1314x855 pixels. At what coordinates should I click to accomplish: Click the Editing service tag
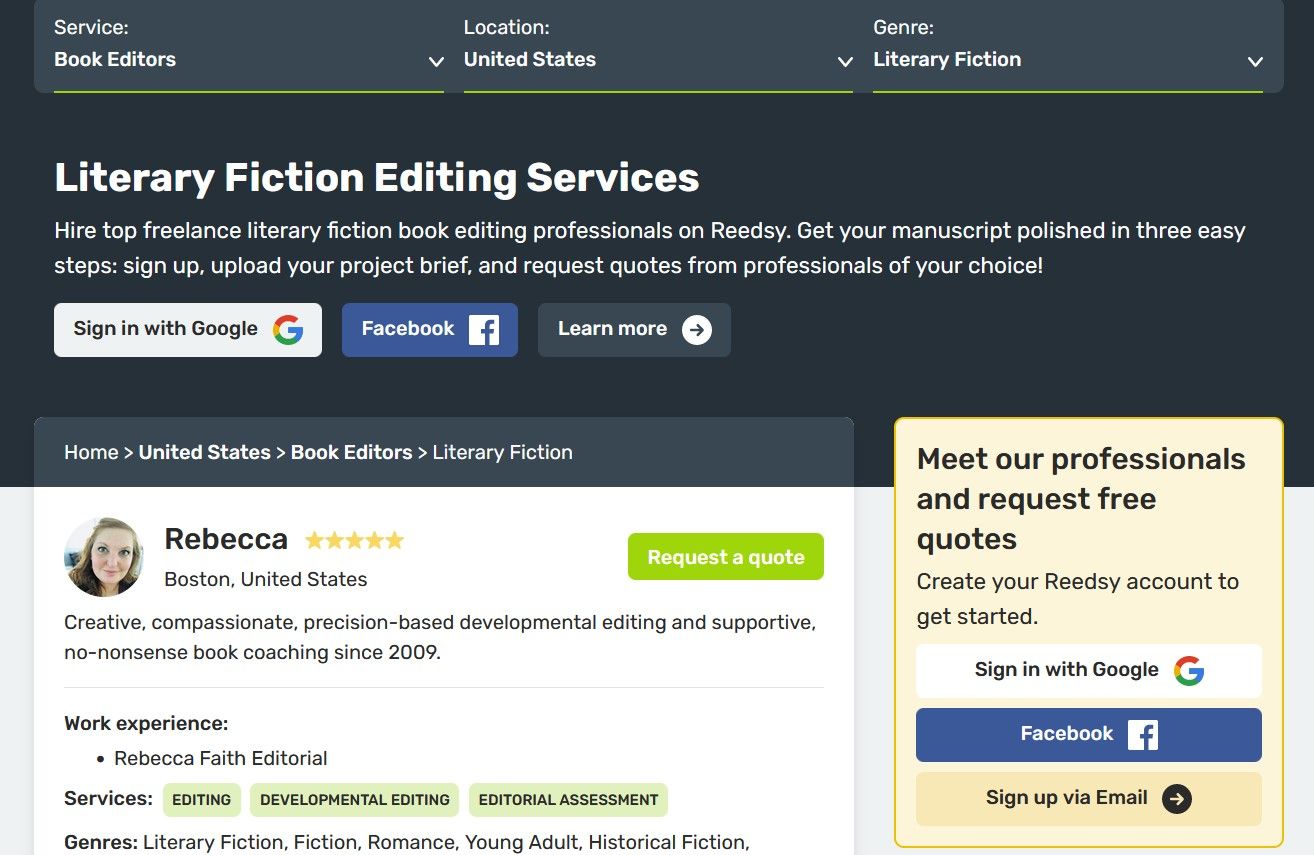[x=201, y=800]
